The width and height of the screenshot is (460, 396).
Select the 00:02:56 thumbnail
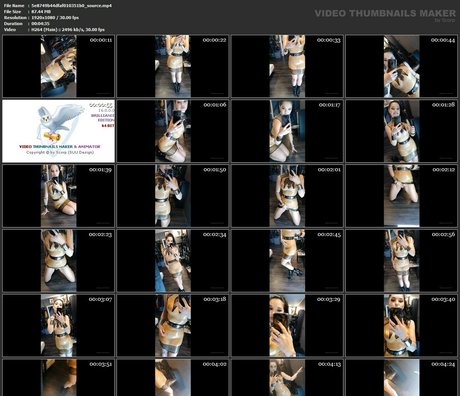click(x=401, y=261)
